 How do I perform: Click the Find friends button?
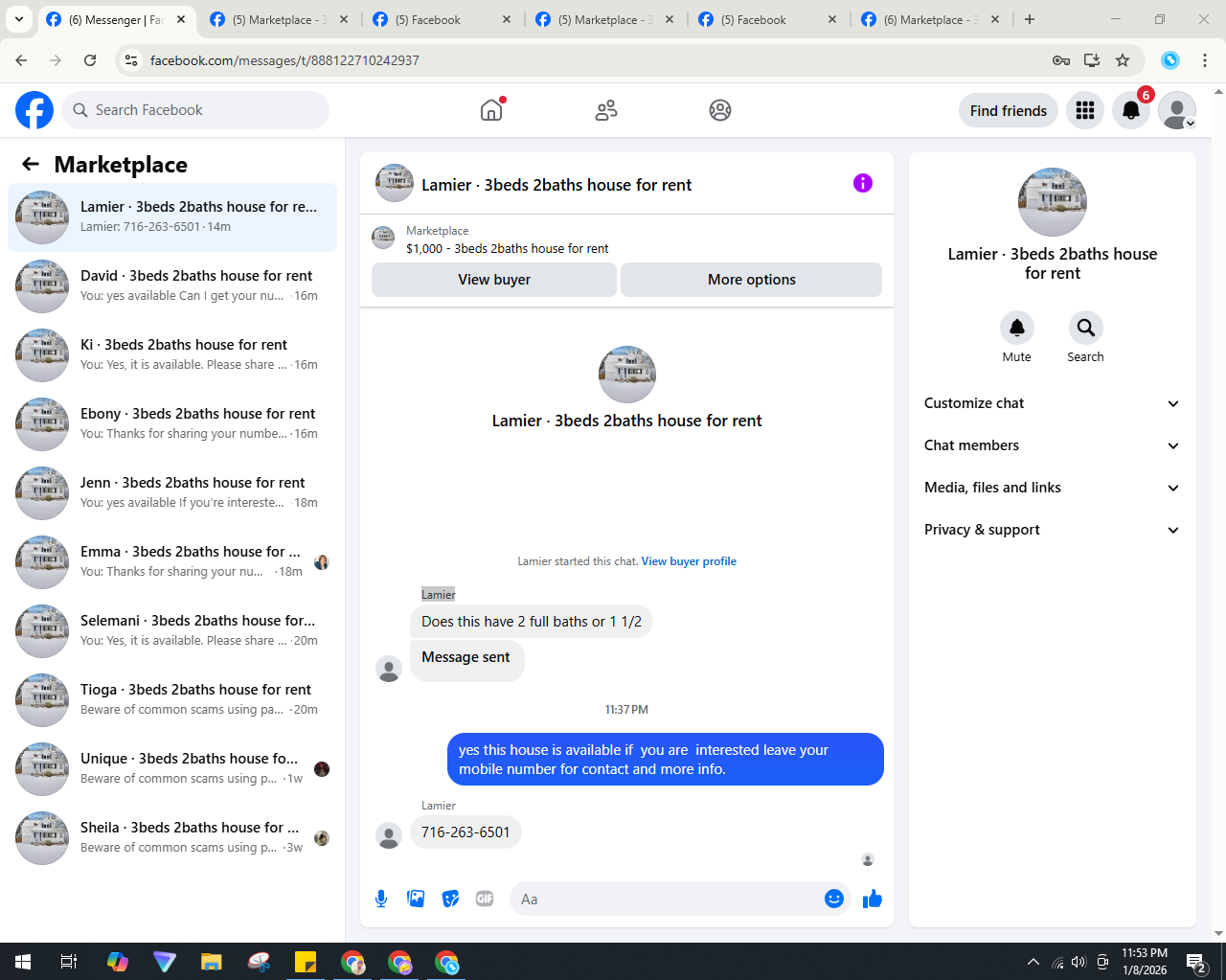[x=1009, y=110]
